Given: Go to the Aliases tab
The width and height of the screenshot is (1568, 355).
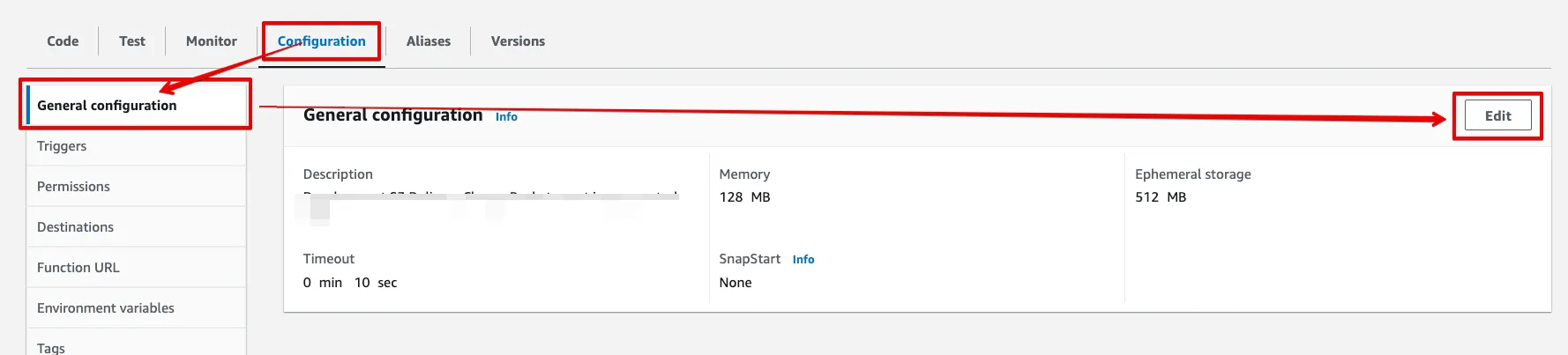Looking at the screenshot, I should coord(429,41).
